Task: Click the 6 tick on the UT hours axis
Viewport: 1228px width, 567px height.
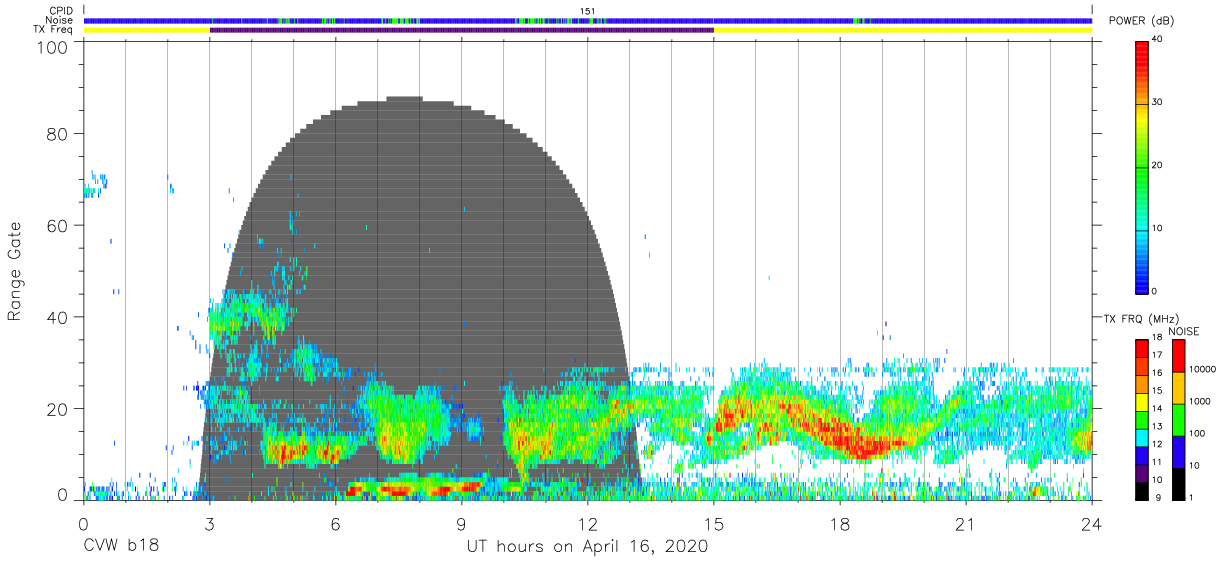Action: pos(335,524)
